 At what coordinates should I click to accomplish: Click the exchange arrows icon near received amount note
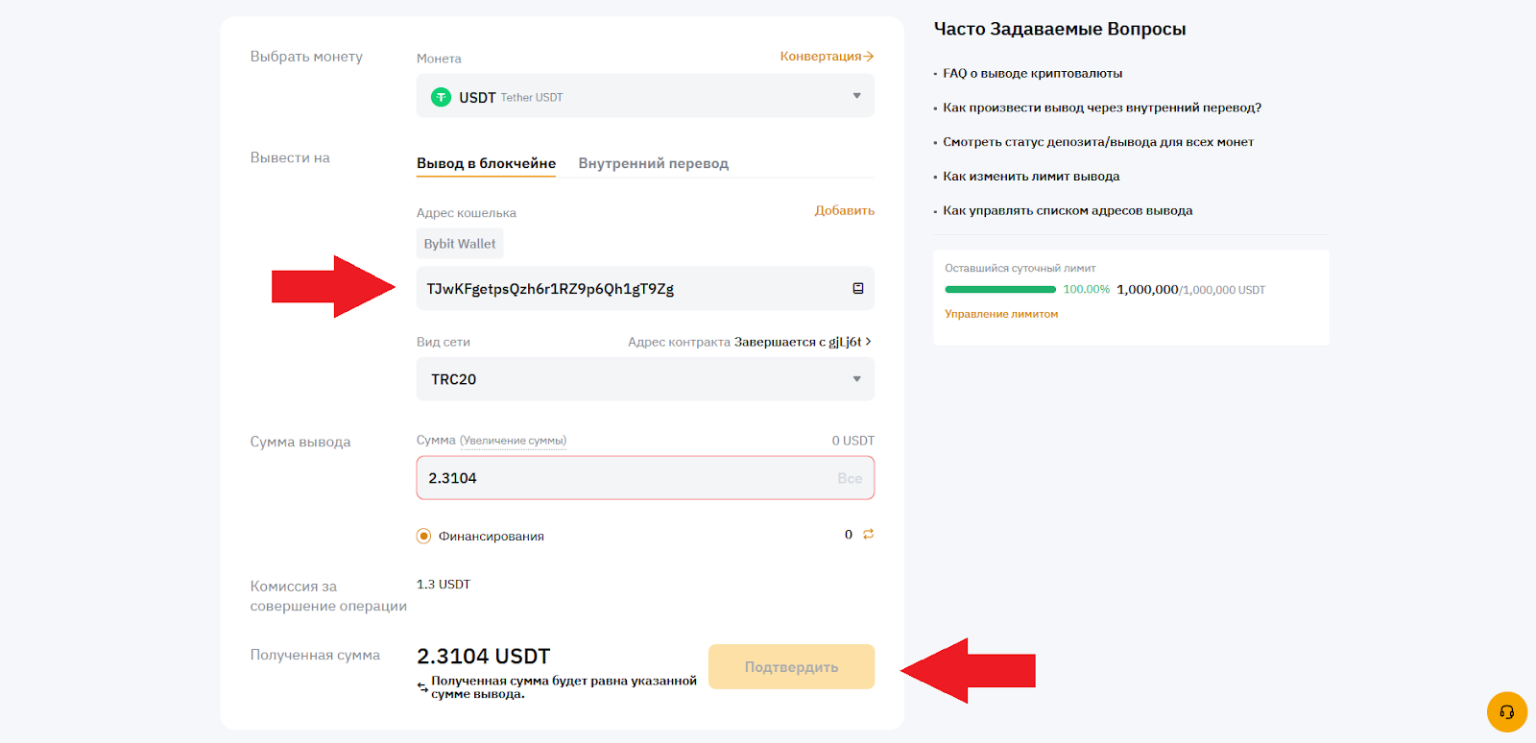pyautogui.click(x=423, y=688)
